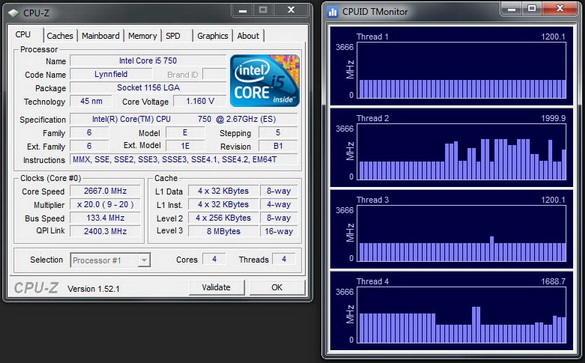585x363 pixels.
Task: Click the Instructions field listing MMX, SSE
Action: pyautogui.click(x=184, y=159)
